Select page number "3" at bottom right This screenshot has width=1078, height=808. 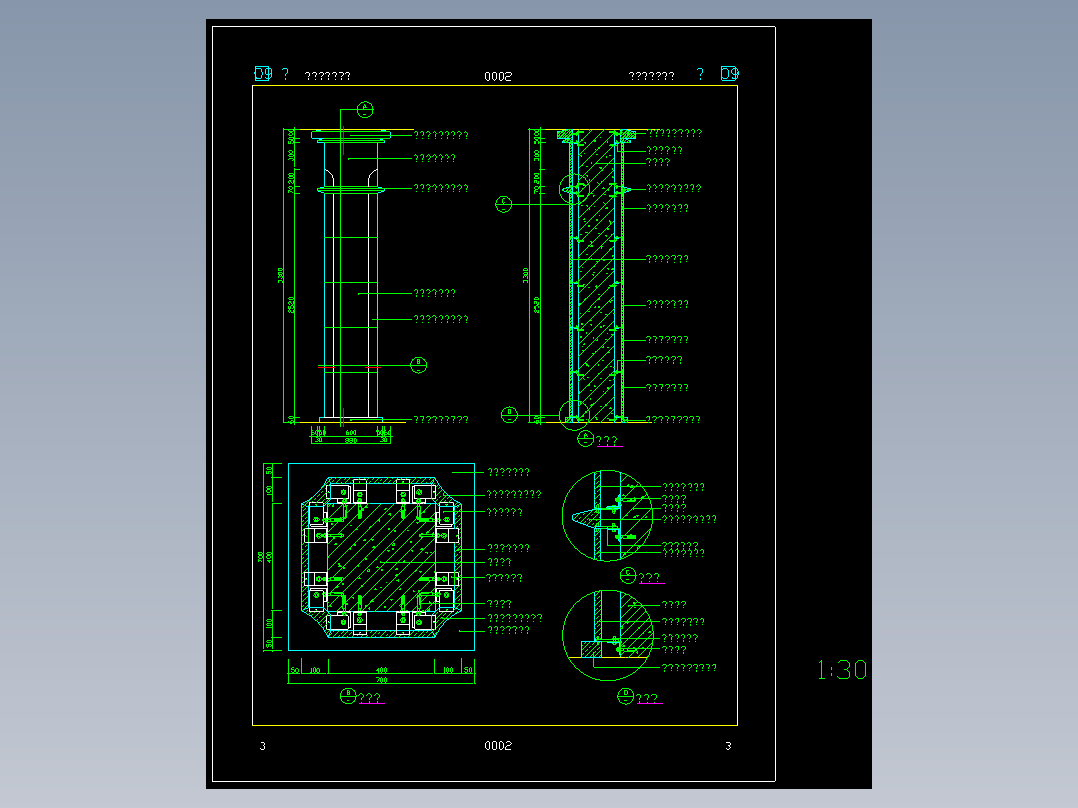tap(728, 746)
